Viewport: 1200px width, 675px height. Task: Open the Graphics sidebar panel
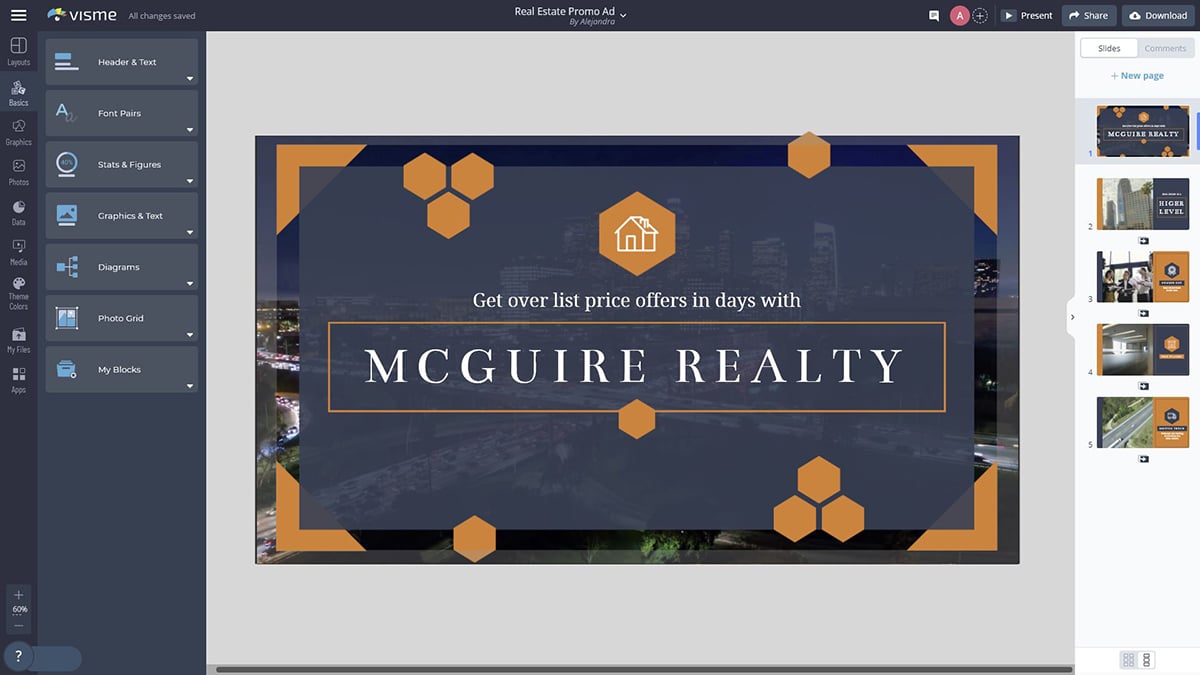click(18, 131)
